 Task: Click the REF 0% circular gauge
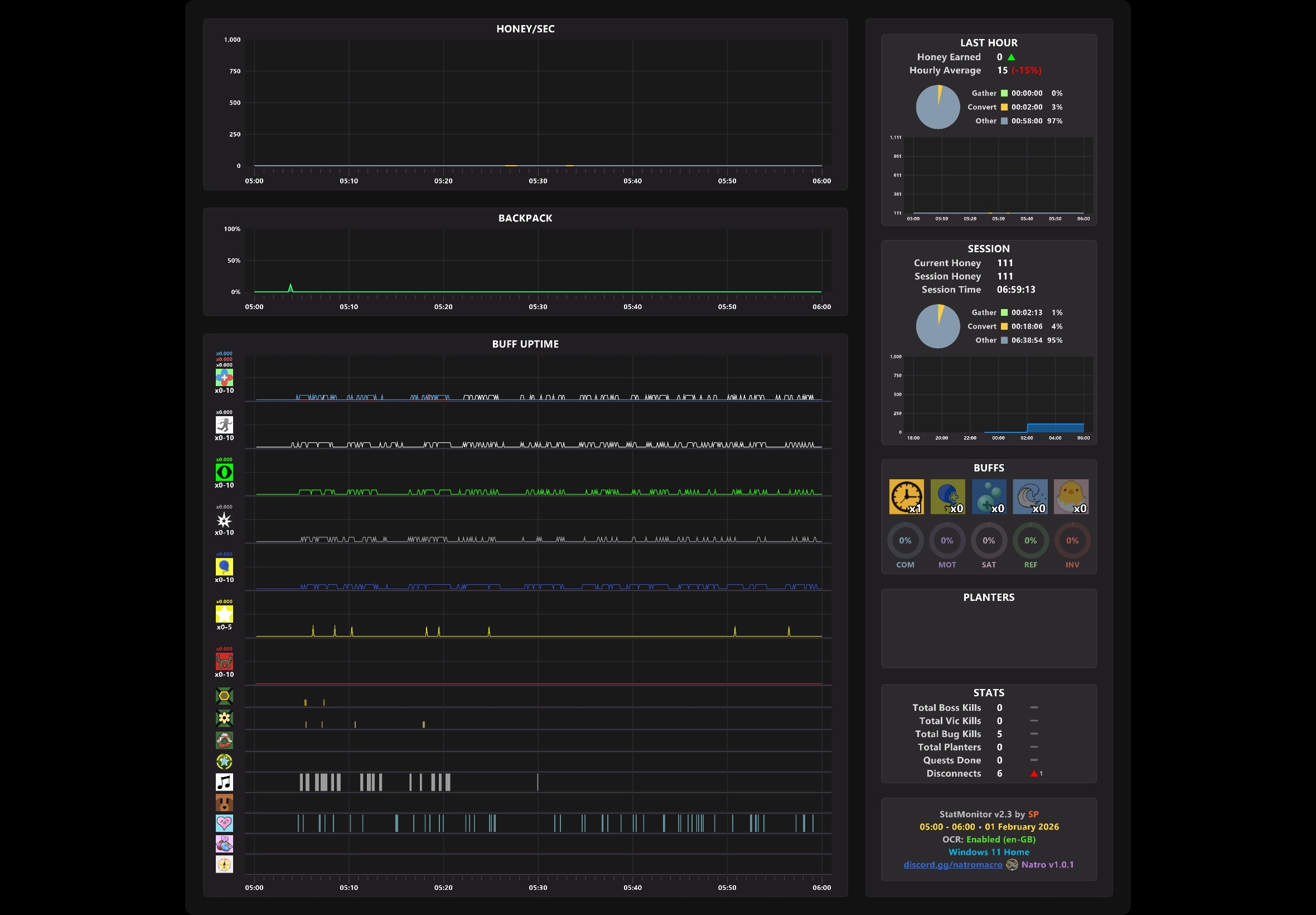1030,541
